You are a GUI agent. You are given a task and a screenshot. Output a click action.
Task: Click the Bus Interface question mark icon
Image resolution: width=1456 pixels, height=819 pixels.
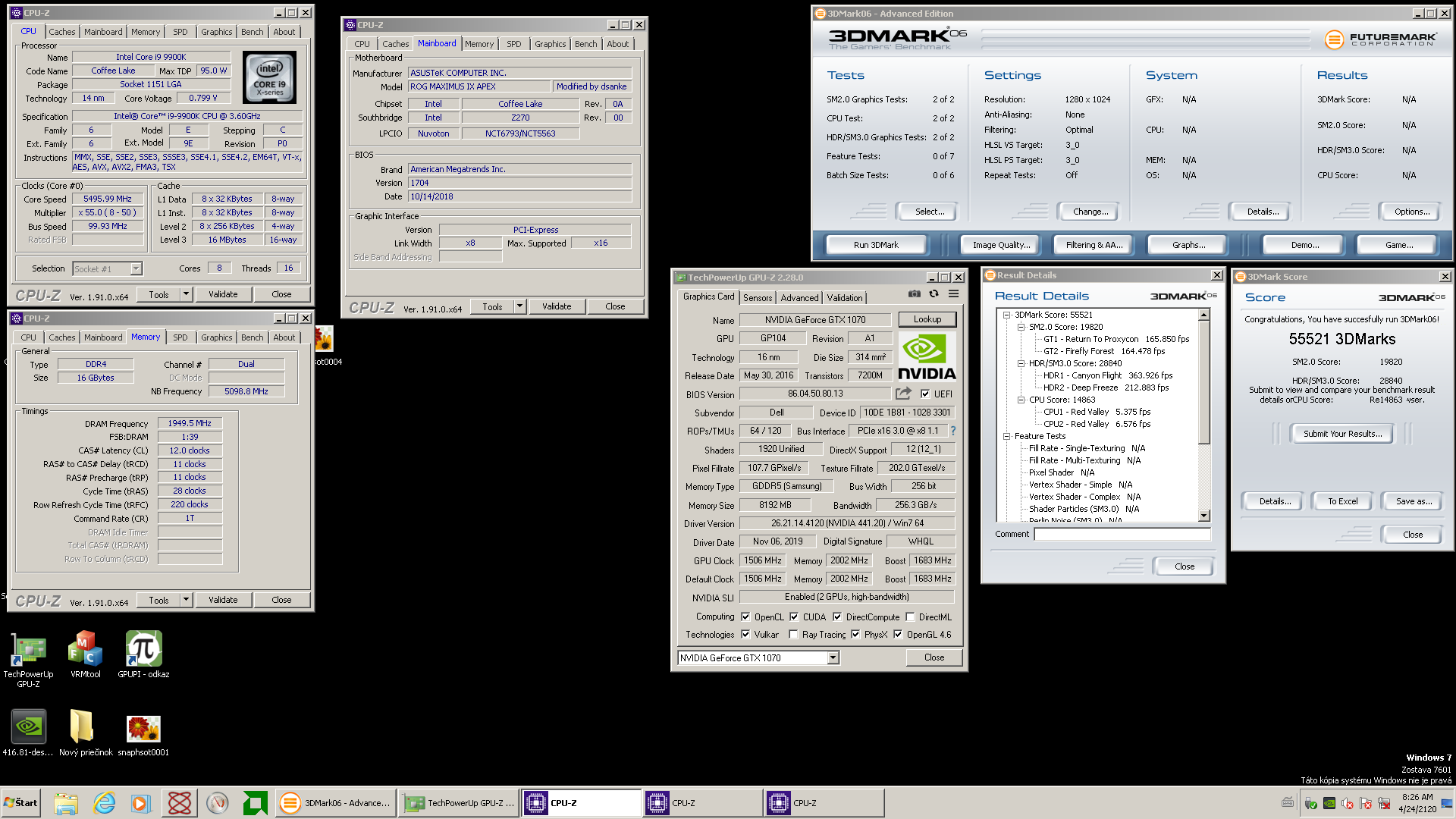pos(953,431)
